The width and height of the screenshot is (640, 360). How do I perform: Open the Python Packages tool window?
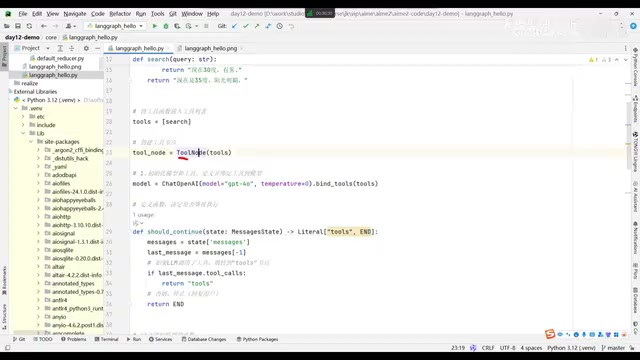[x=258, y=339]
